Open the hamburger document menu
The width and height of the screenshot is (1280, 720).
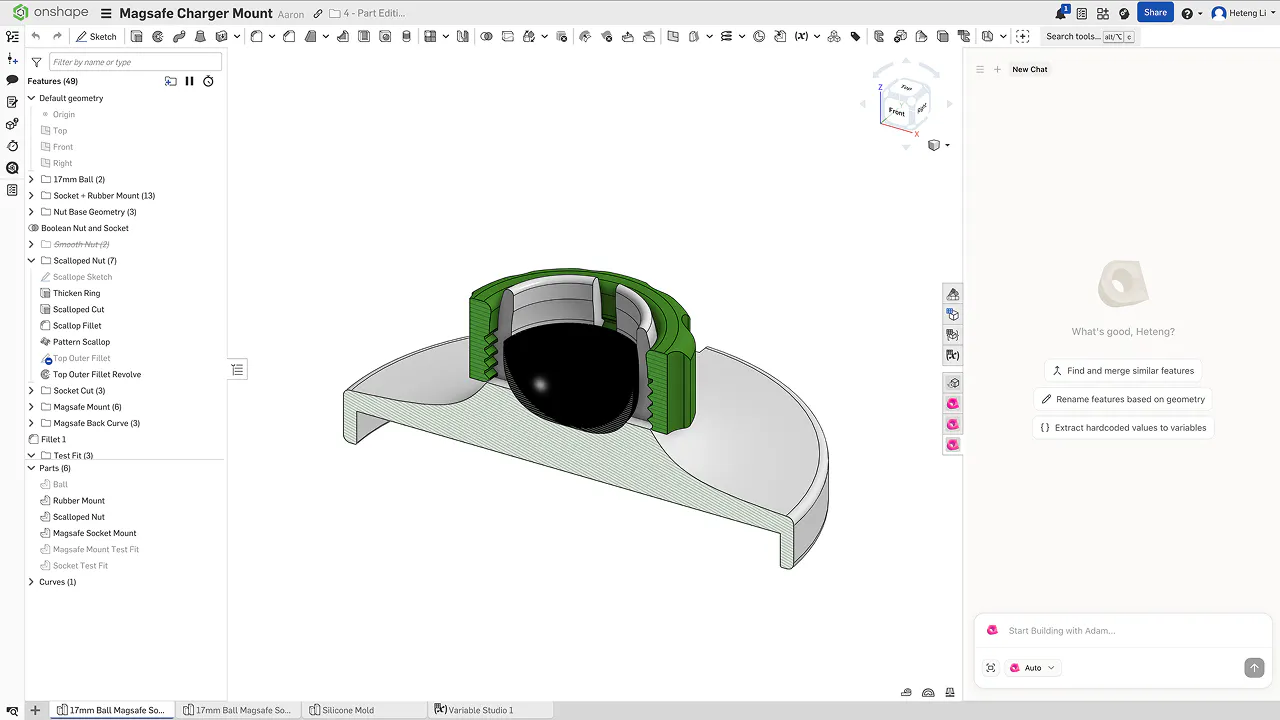click(x=106, y=13)
